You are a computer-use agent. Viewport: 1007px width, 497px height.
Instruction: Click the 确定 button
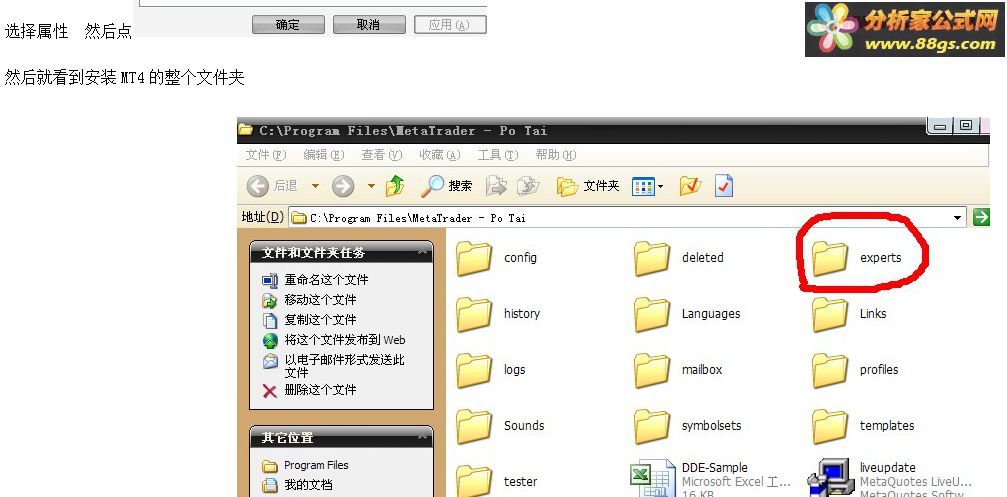tap(288, 25)
